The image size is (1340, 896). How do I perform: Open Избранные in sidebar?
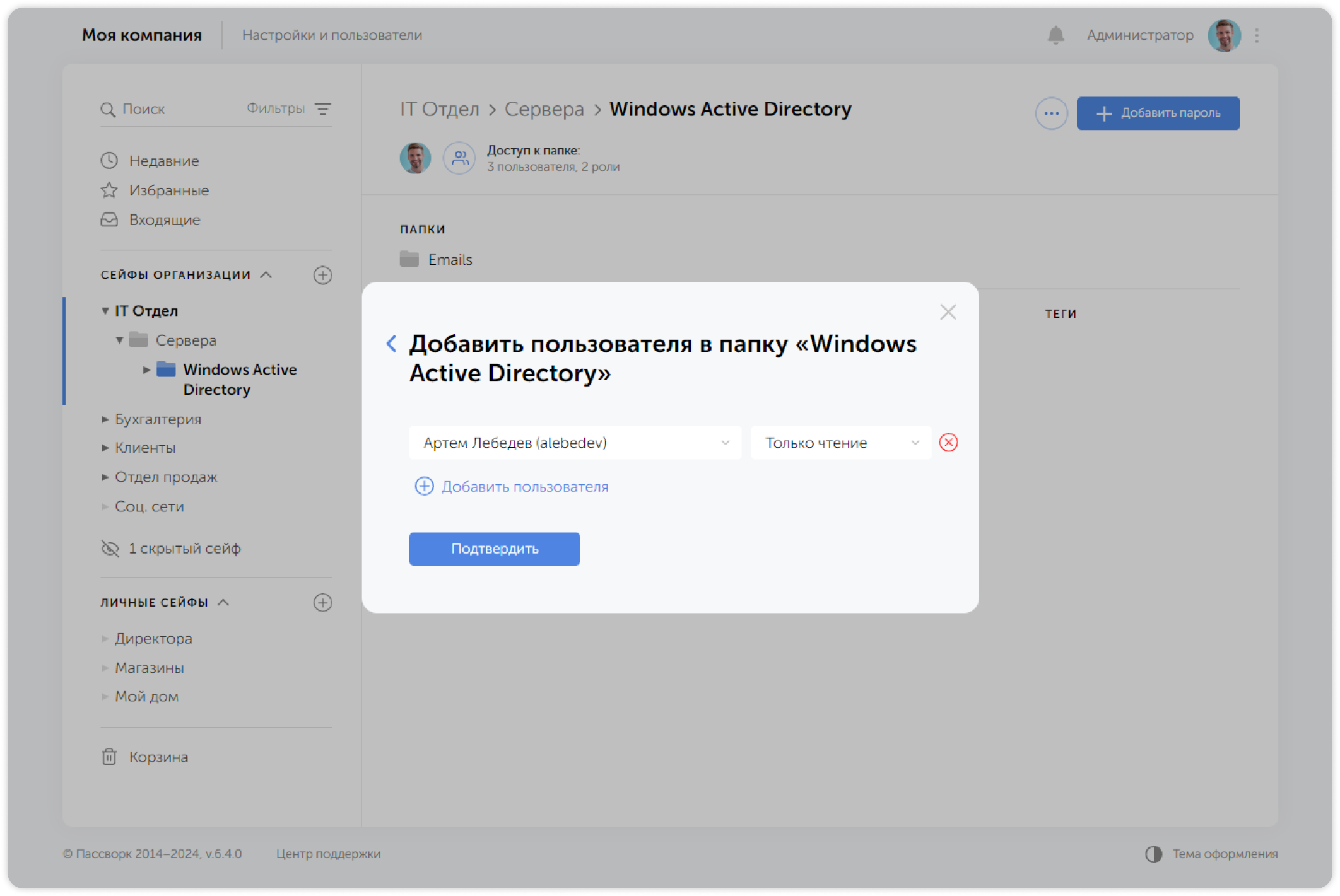[168, 190]
